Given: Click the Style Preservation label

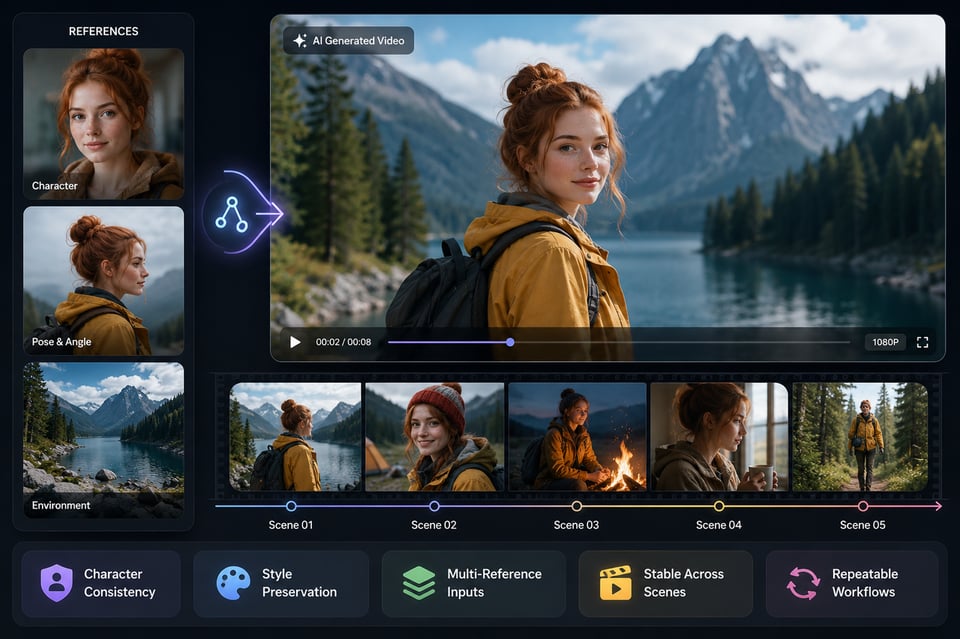Looking at the screenshot, I should click(x=299, y=583).
